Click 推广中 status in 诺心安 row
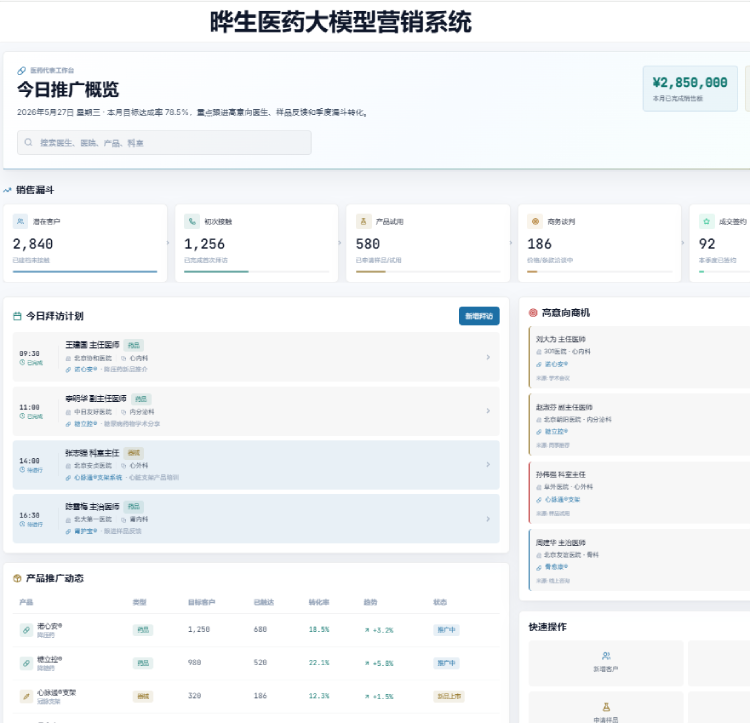The height and width of the screenshot is (723, 750). pyautogui.click(x=447, y=630)
